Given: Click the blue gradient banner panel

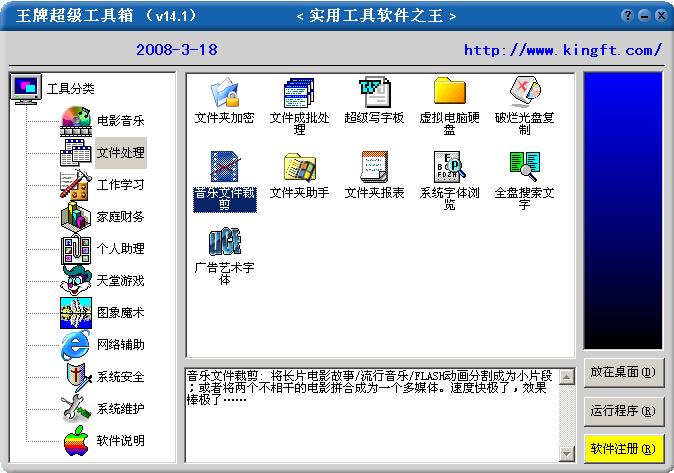Looking at the screenshot, I should pos(623,211).
